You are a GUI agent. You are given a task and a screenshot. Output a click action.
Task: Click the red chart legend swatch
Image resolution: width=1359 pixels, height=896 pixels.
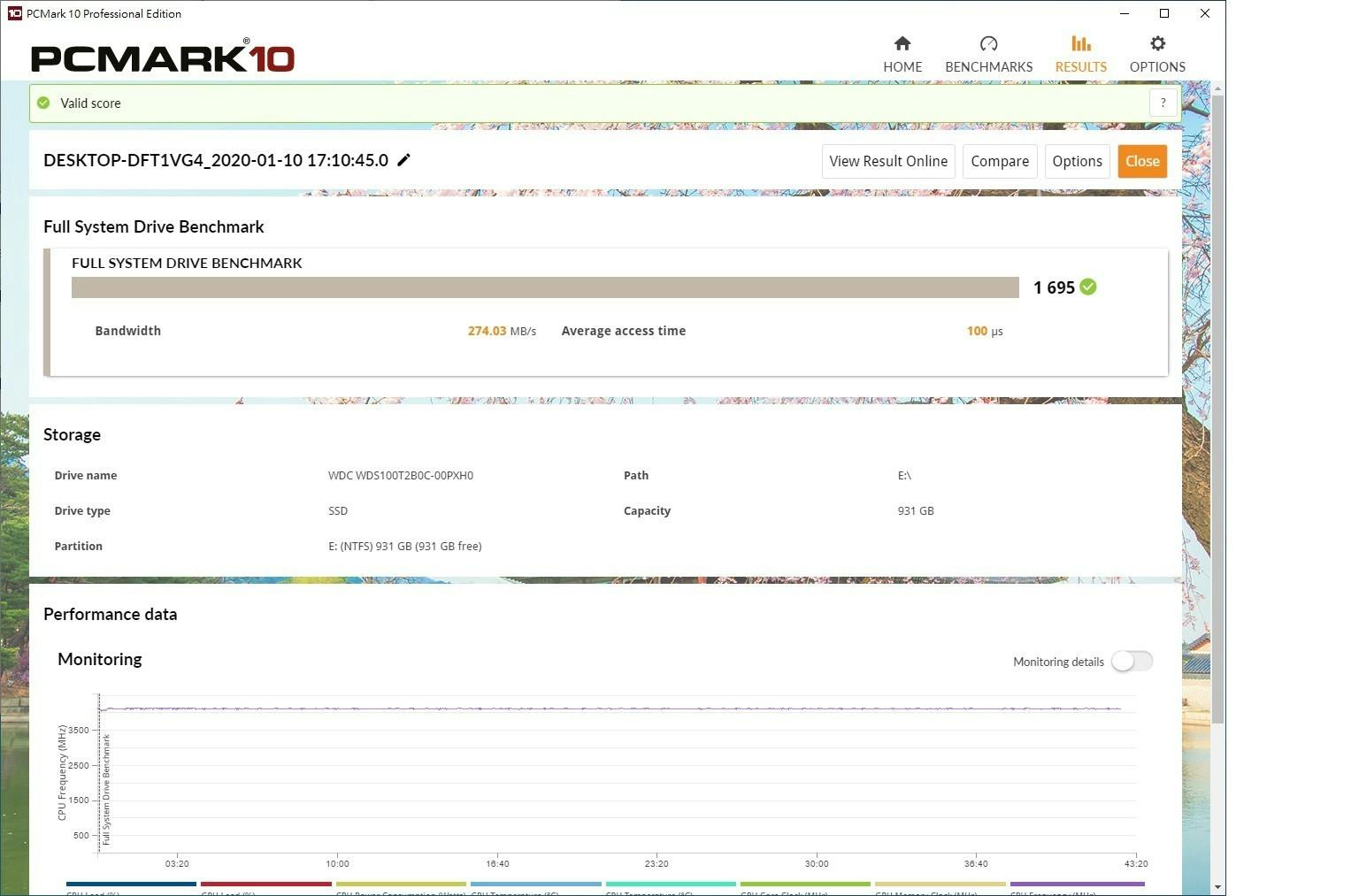click(x=266, y=884)
